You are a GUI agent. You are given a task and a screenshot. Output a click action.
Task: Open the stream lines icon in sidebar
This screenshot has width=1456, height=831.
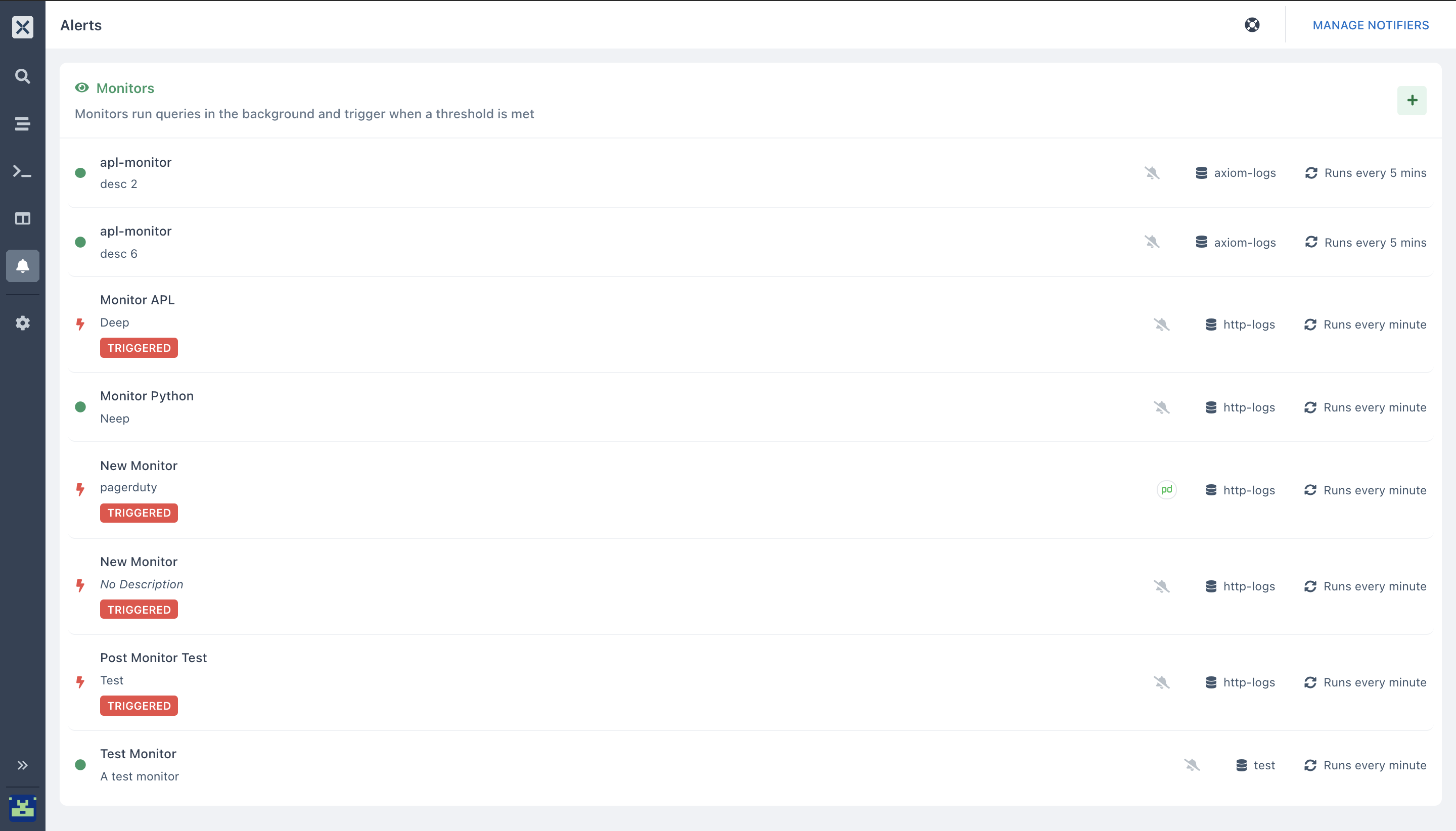coord(22,123)
